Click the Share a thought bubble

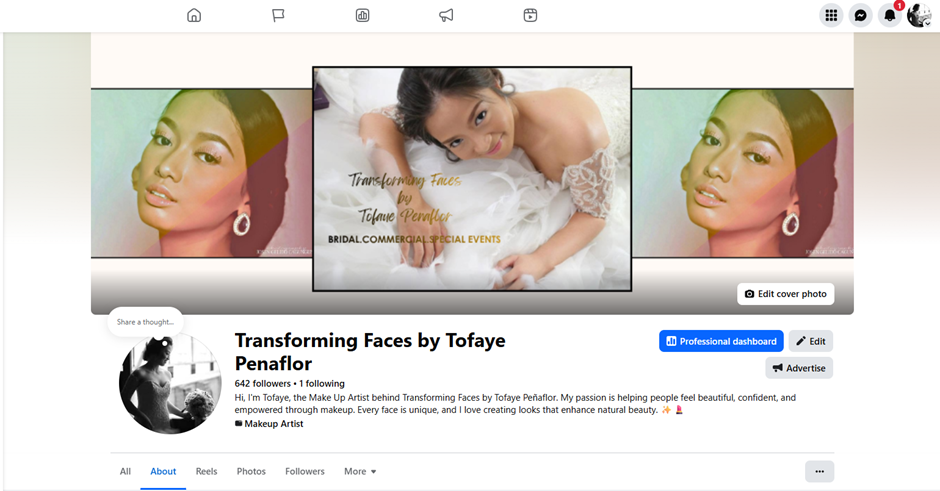pos(145,322)
